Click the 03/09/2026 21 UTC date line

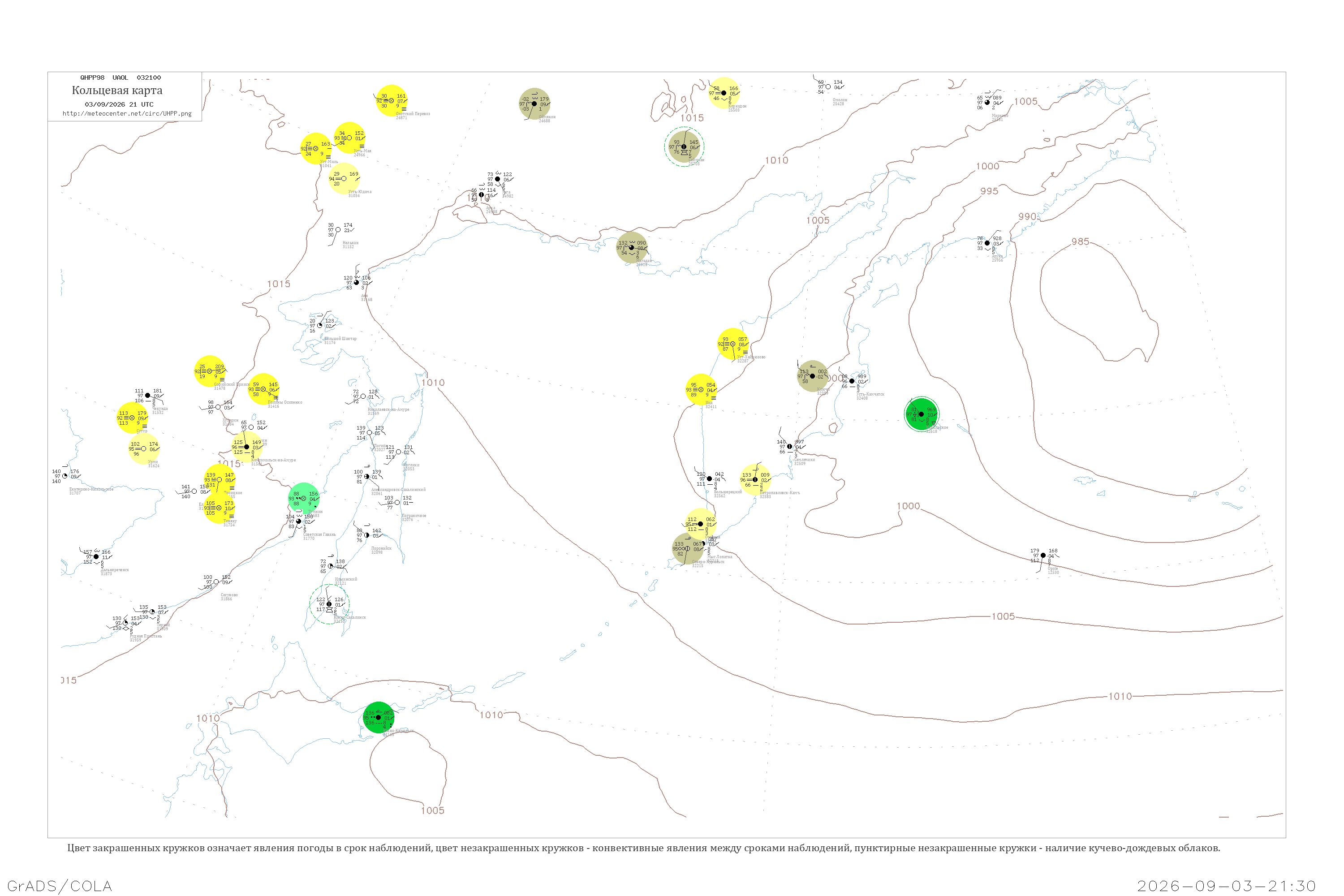pyautogui.click(x=119, y=104)
